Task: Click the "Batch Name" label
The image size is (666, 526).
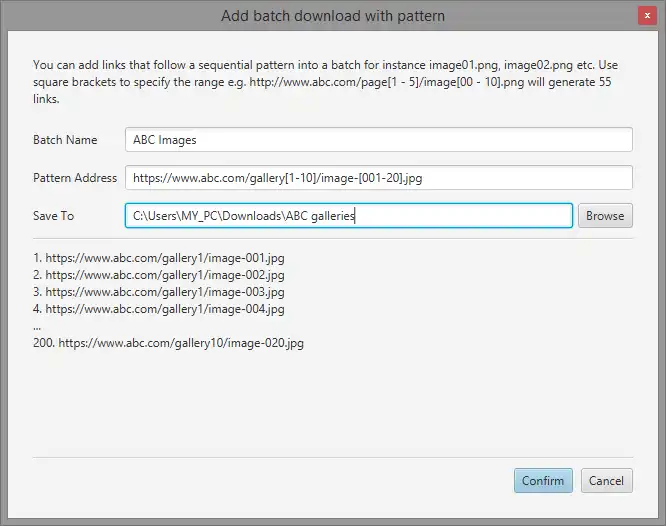Action: [x=65, y=140]
